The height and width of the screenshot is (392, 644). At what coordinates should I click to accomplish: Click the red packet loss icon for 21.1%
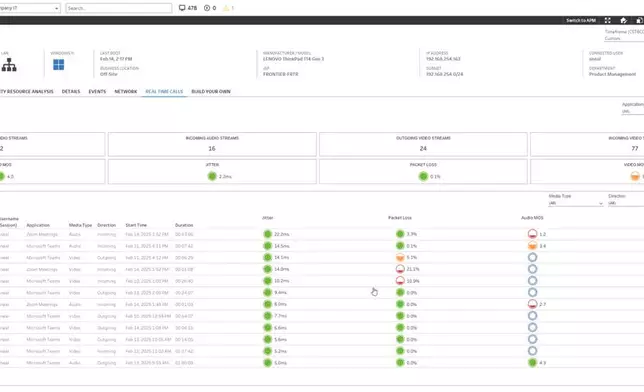tap(400, 269)
